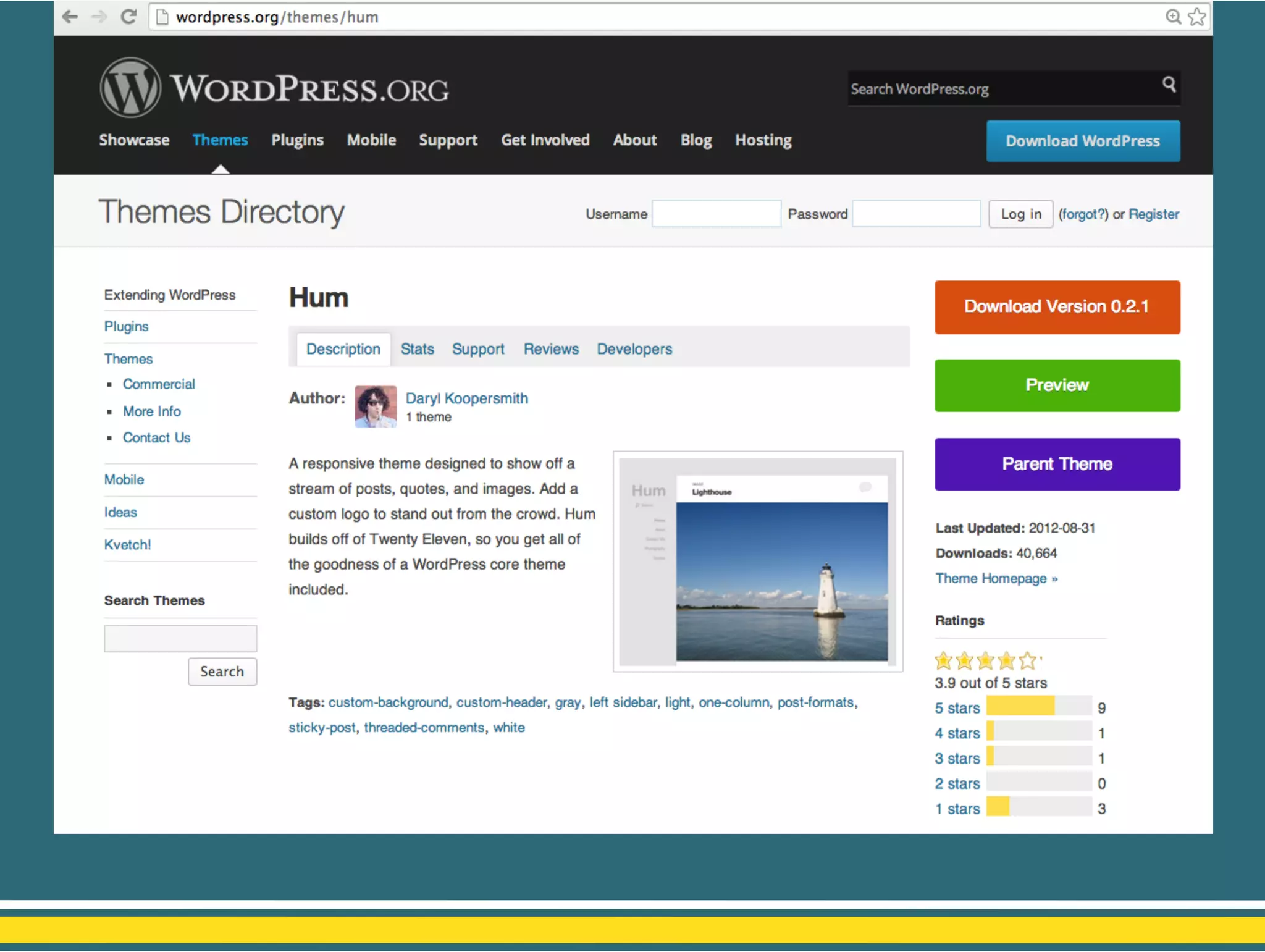Click the Username input field
Viewport: 1265px width, 952px height.
pyautogui.click(x=716, y=214)
